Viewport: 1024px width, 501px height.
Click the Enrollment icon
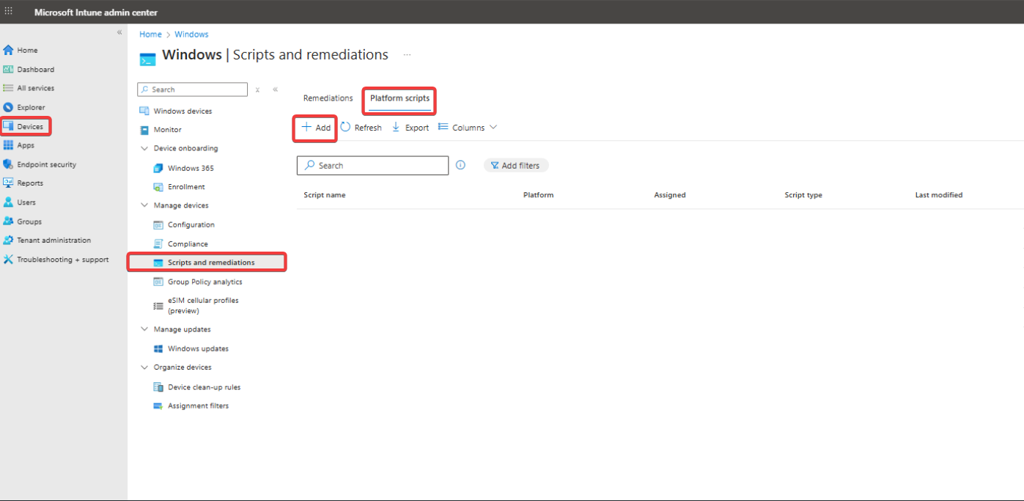(157, 187)
